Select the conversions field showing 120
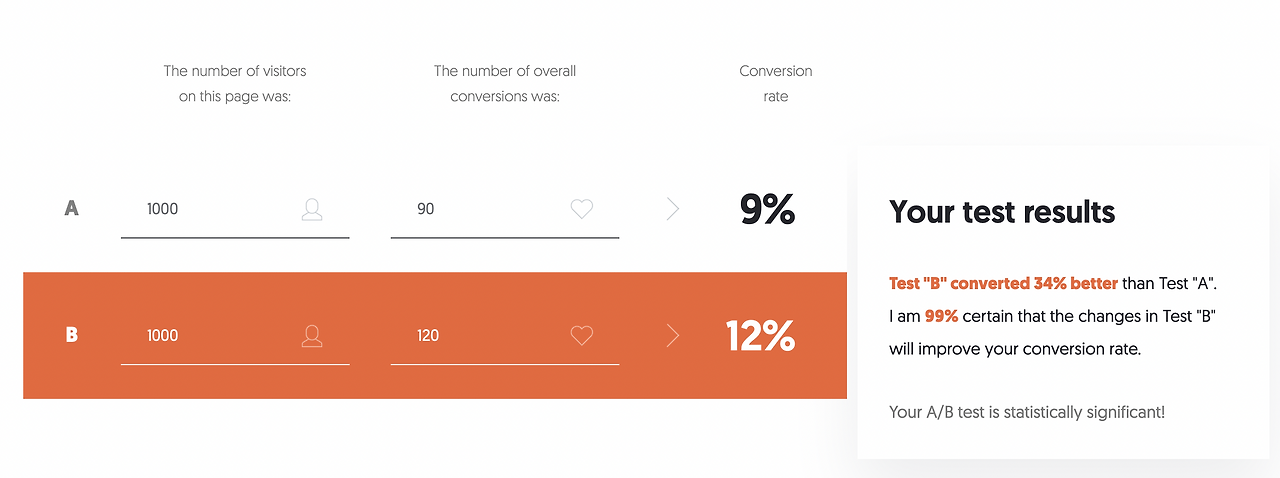 click(x=505, y=336)
